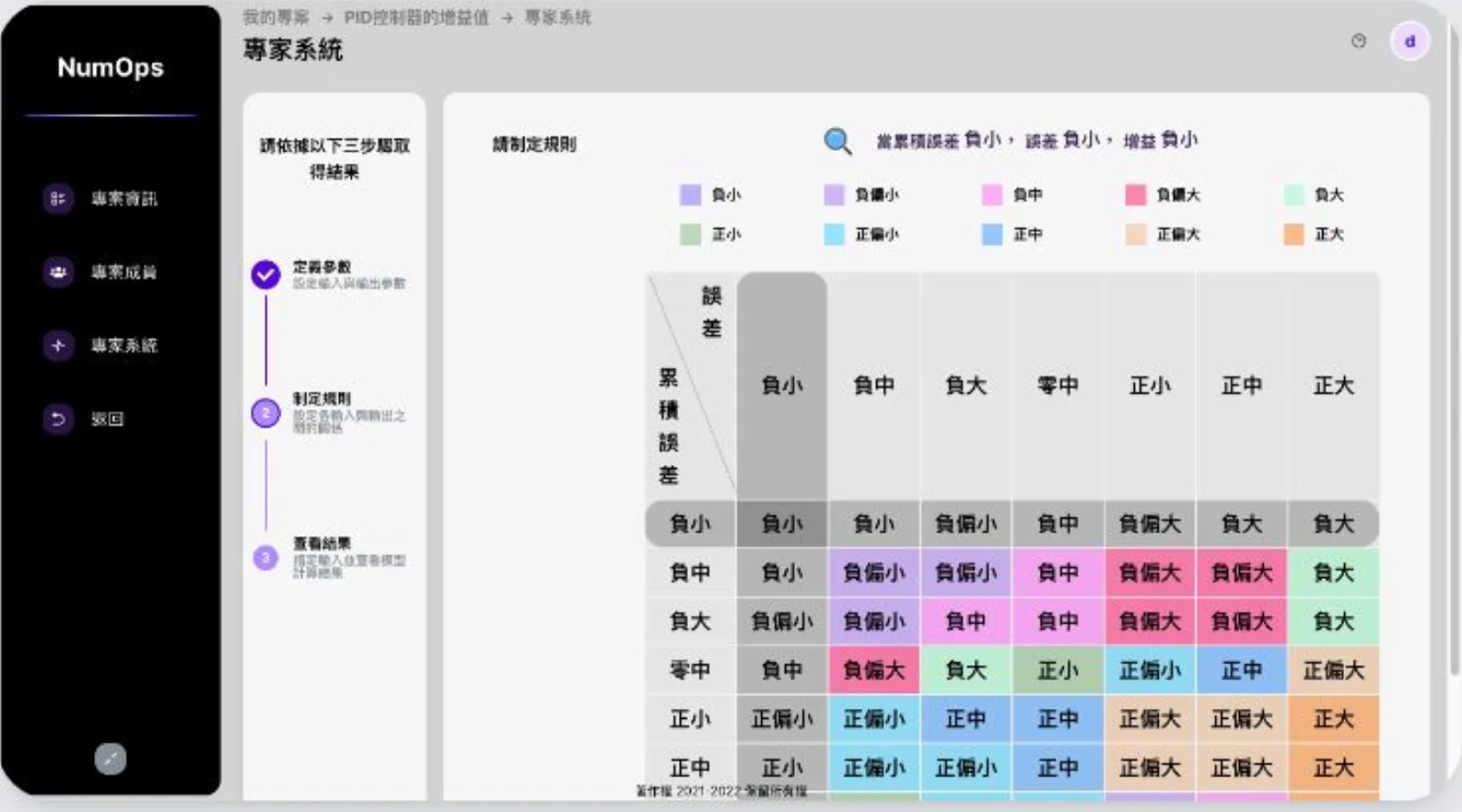Open the user avatar labeled d
This screenshot has width=1462, height=812.
pyautogui.click(x=1410, y=41)
